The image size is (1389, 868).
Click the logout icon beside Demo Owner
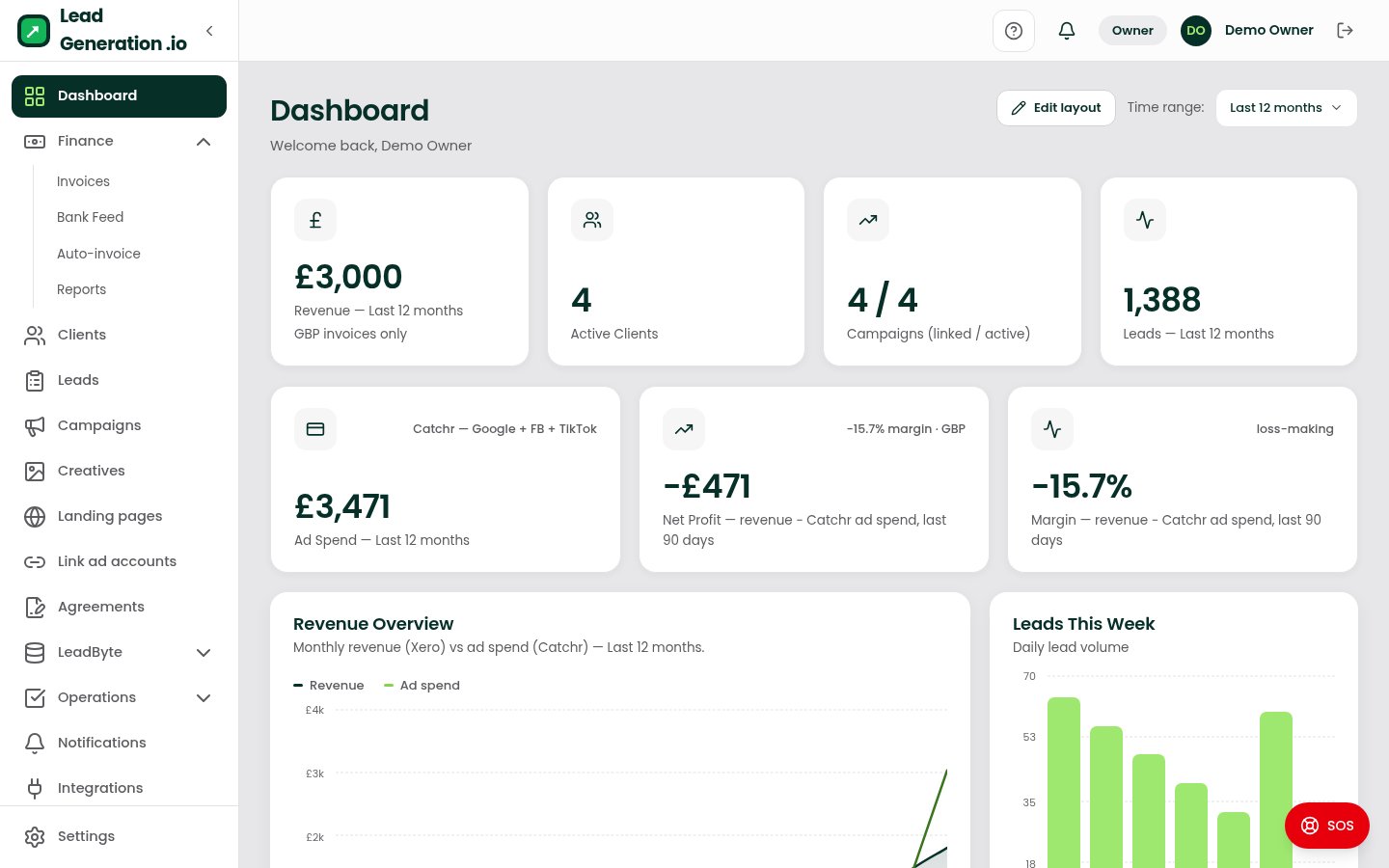coord(1345,31)
